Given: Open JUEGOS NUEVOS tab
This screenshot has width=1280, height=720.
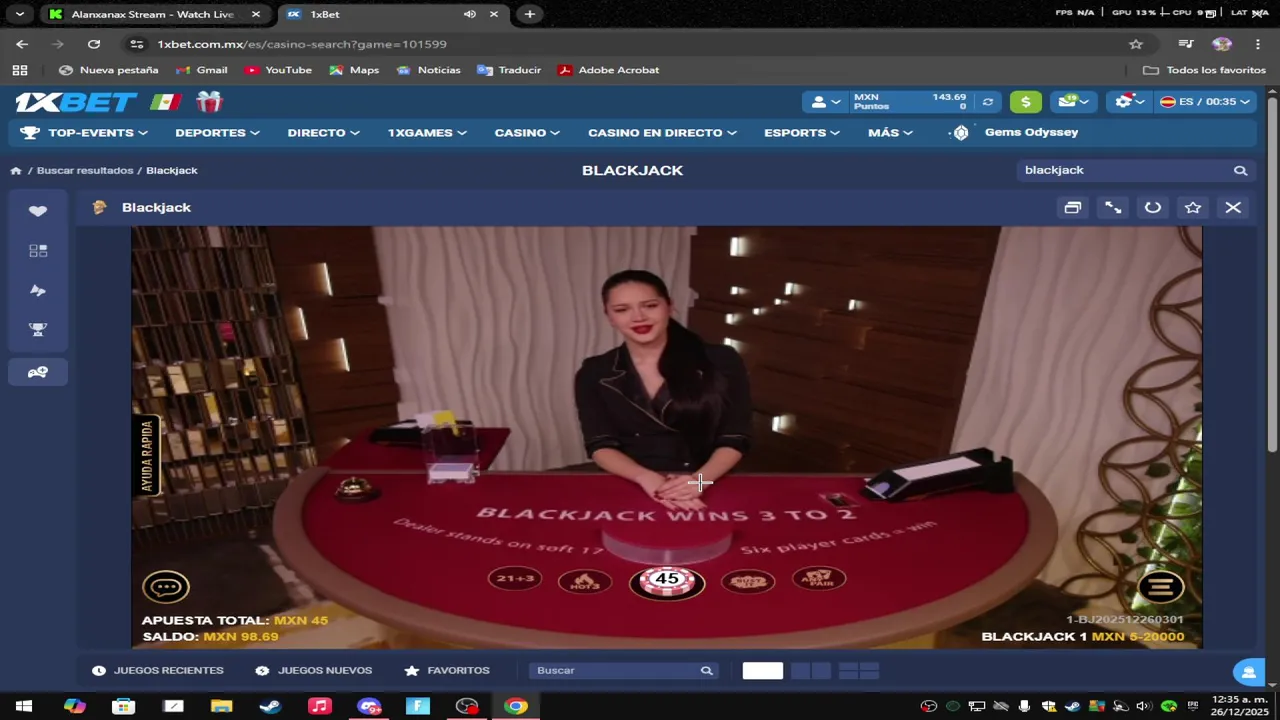Looking at the screenshot, I should pos(314,671).
